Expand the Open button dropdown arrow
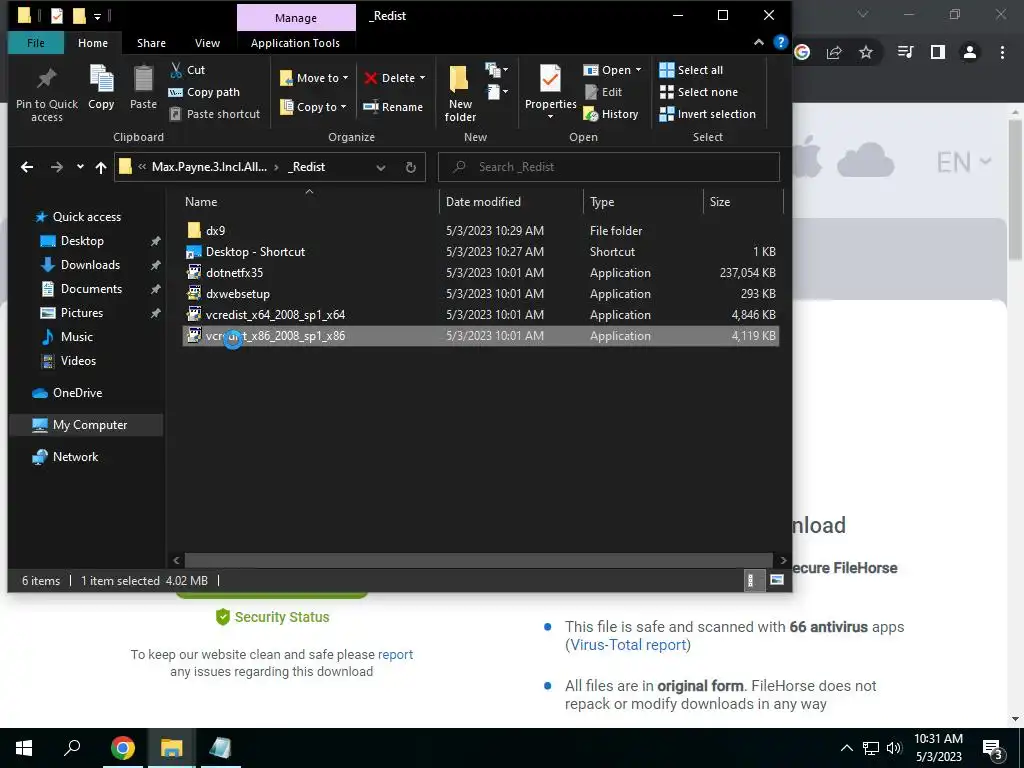The height and width of the screenshot is (768, 1024). tap(638, 70)
